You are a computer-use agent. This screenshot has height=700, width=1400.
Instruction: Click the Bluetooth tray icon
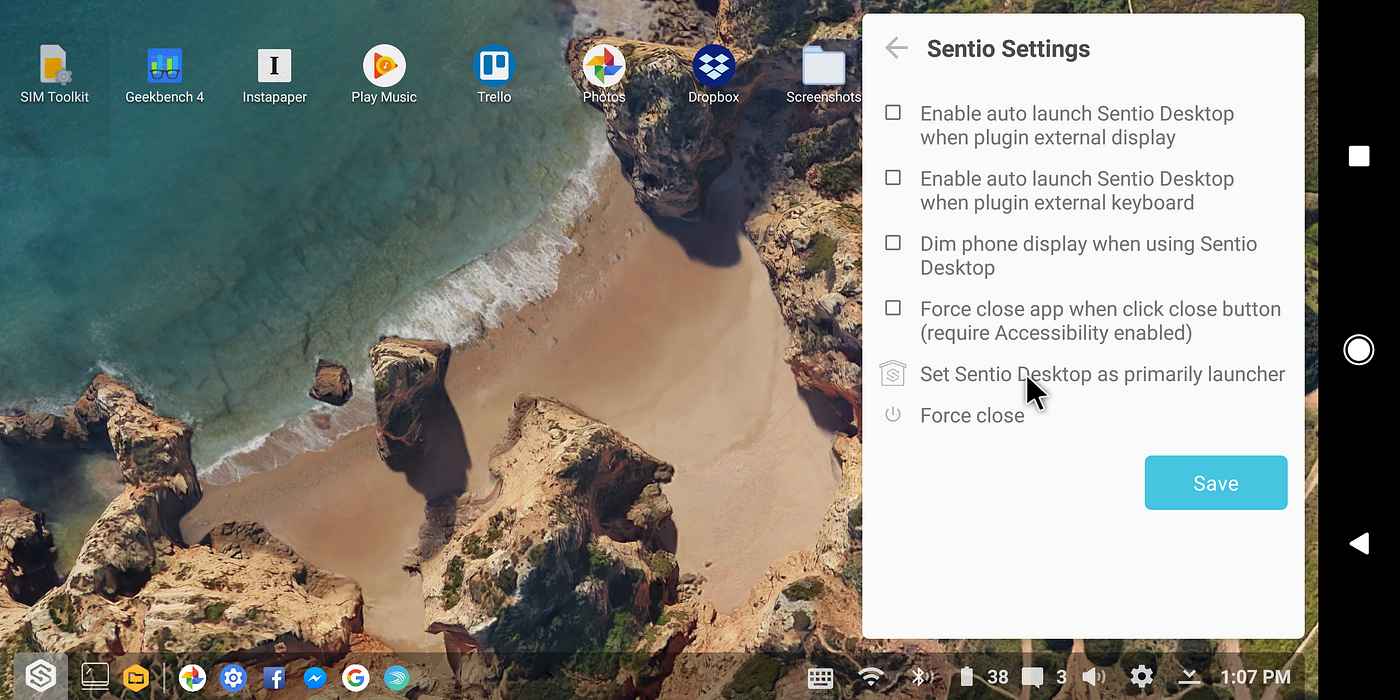(x=921, y=678)
